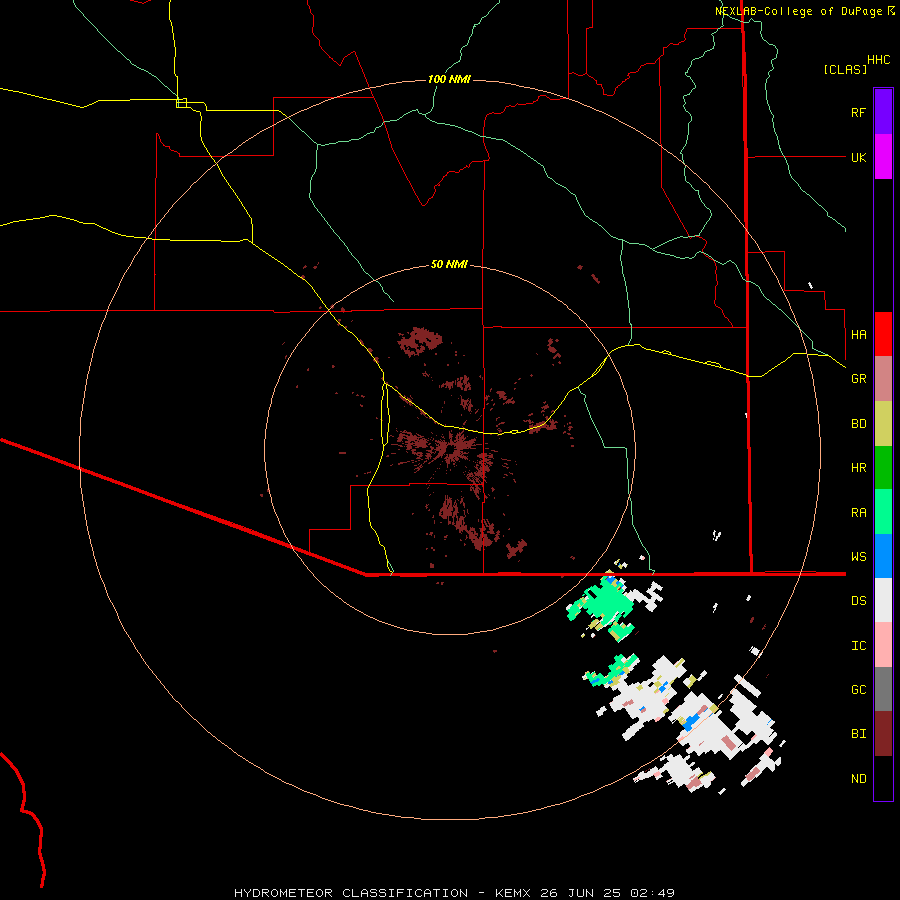The width and height of the screenshot is (900, 900).
Task: Click the 100 NMI range ring label
Action: pyautogui.click(x=449, y=79)
